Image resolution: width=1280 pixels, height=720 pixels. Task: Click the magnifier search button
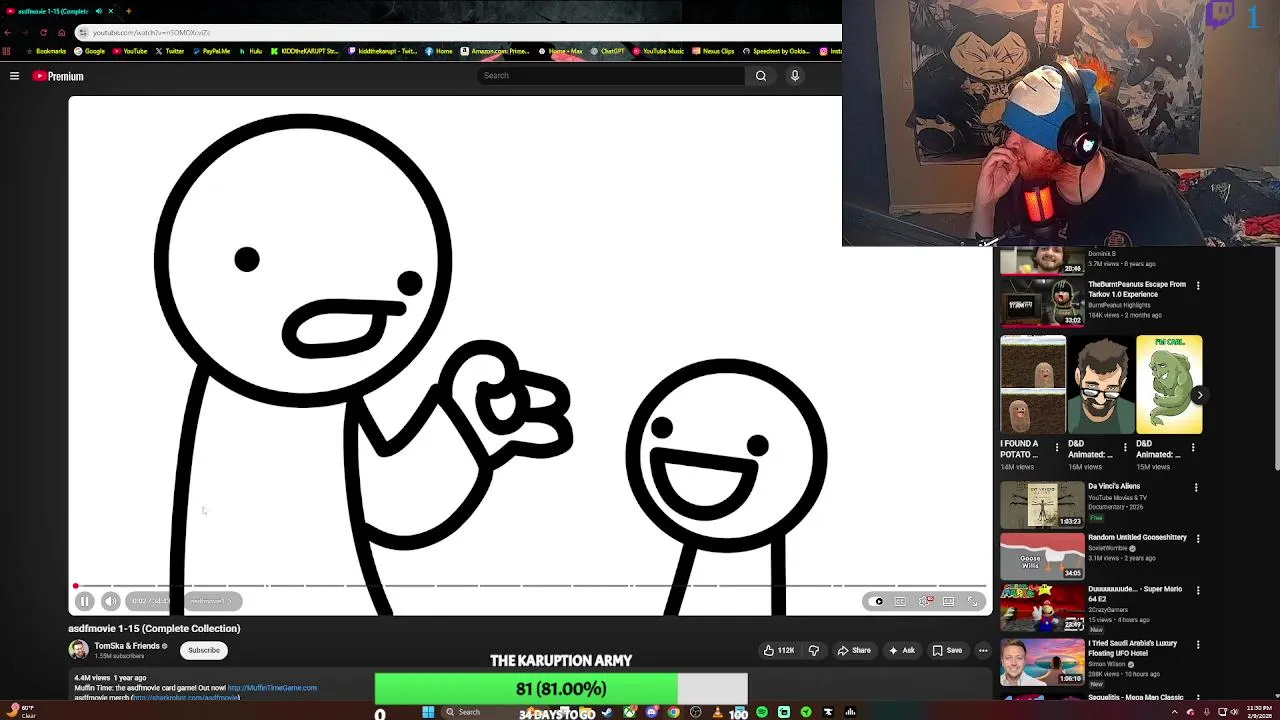(x=761, y=75)
